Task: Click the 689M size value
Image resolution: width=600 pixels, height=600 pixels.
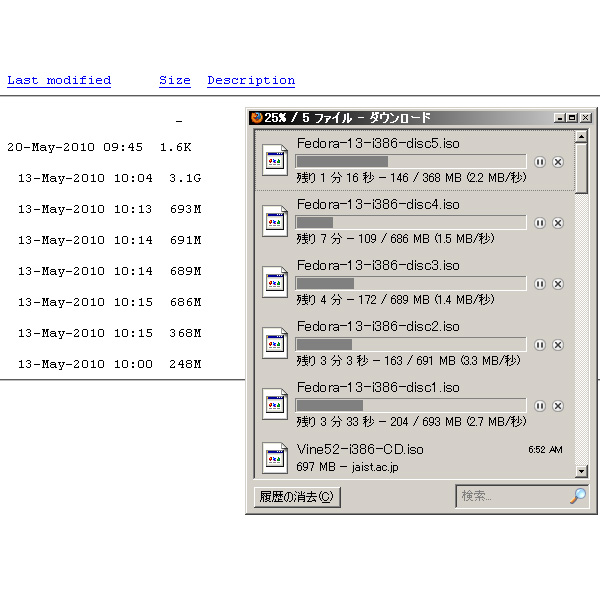Action: pos(186,271)
